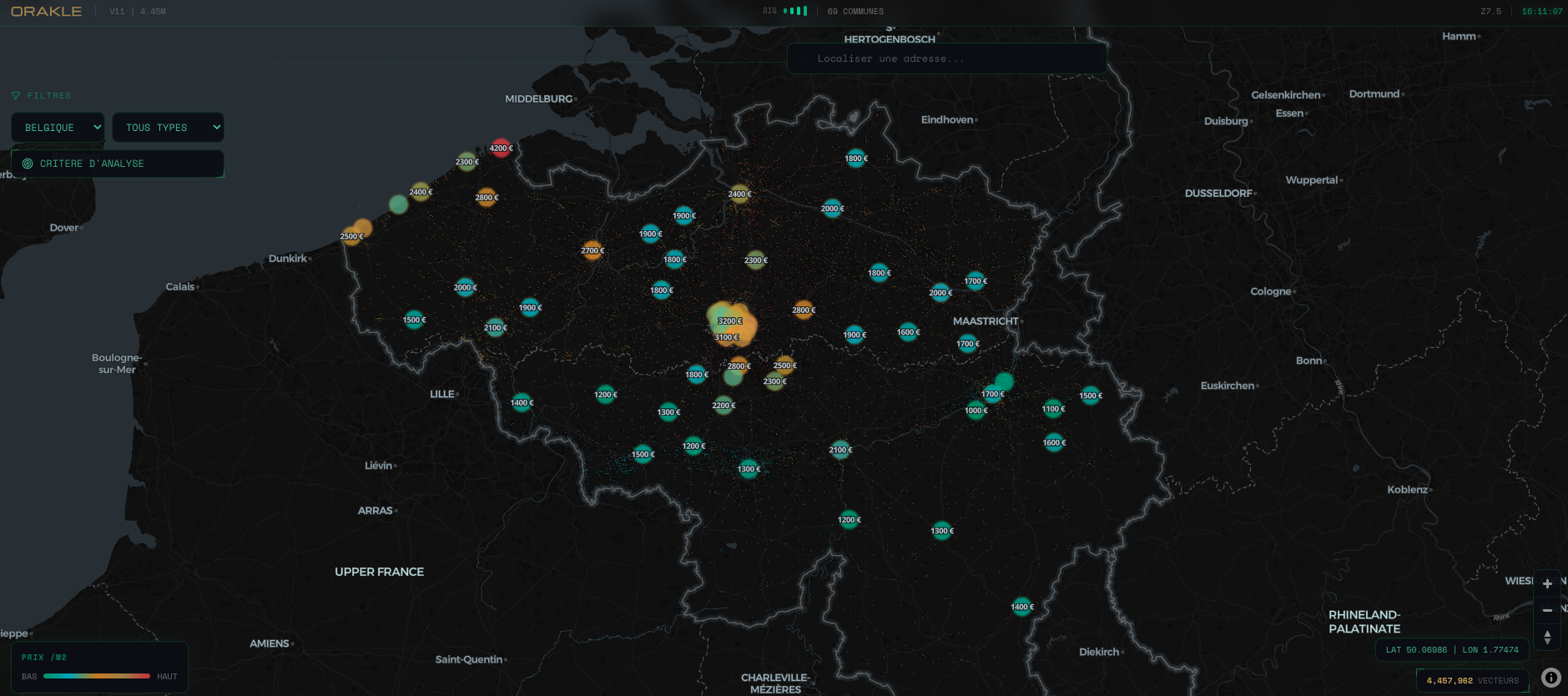Click the 16:11:07 clock readout
This screenshot has height=696, width=1568.
point(1542,12)
